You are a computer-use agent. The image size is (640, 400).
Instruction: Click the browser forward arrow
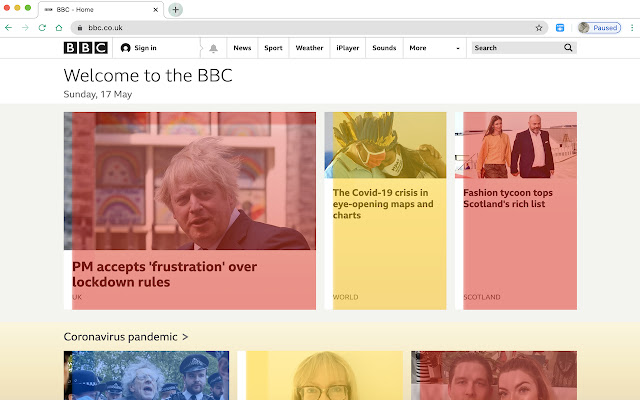click(x=25, y=28)
